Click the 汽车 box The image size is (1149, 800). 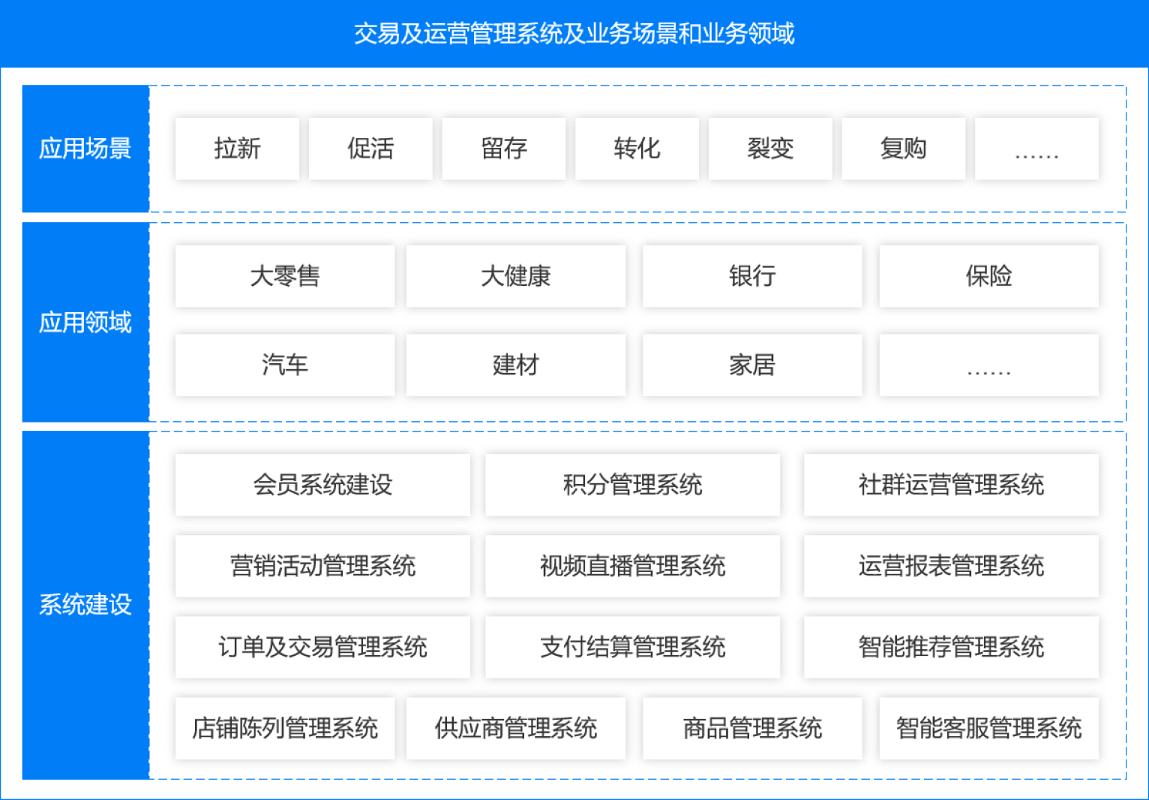point(285,365)
